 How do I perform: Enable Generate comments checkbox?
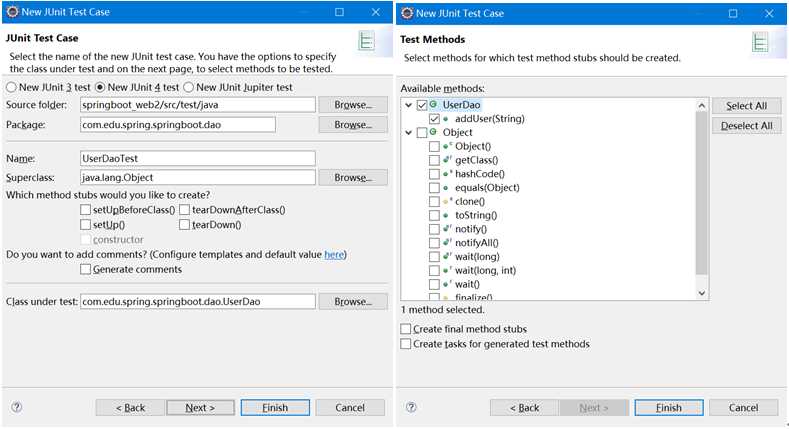click(86, 269)
